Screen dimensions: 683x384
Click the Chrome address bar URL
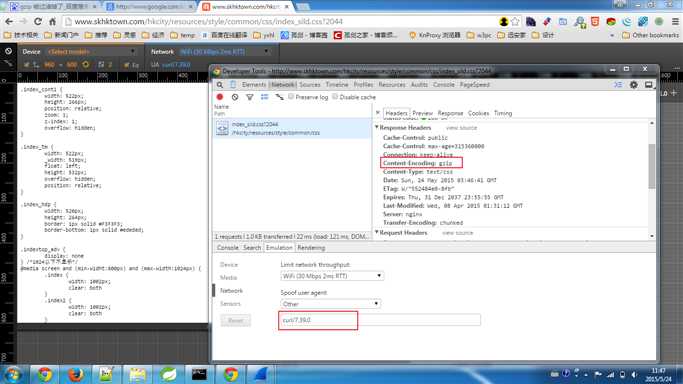click(208, 21)
